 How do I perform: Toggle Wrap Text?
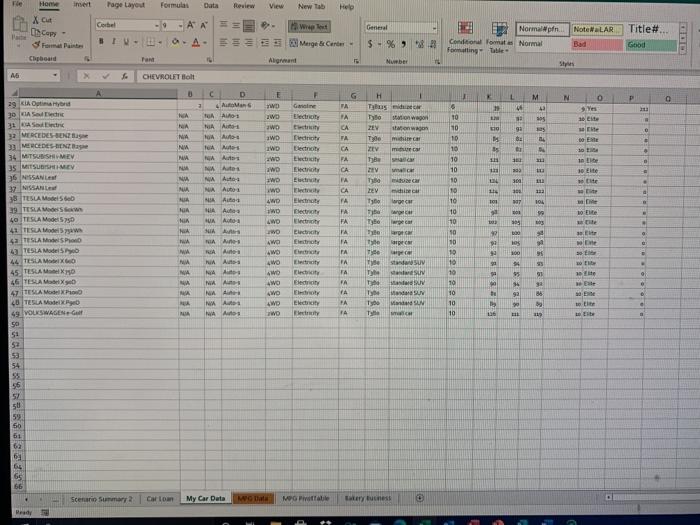pos(309,27)
